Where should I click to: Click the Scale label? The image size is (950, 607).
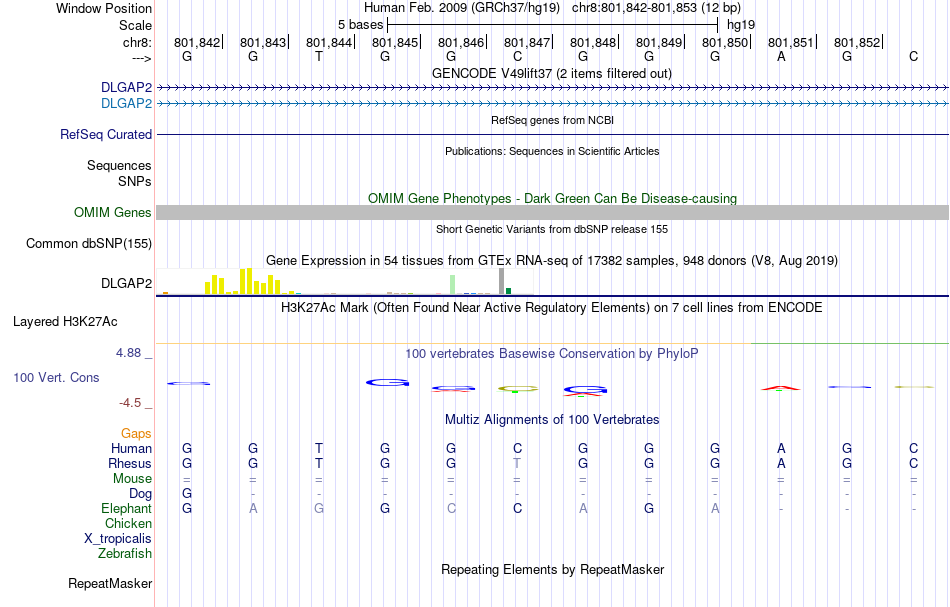tap(135, 25)
